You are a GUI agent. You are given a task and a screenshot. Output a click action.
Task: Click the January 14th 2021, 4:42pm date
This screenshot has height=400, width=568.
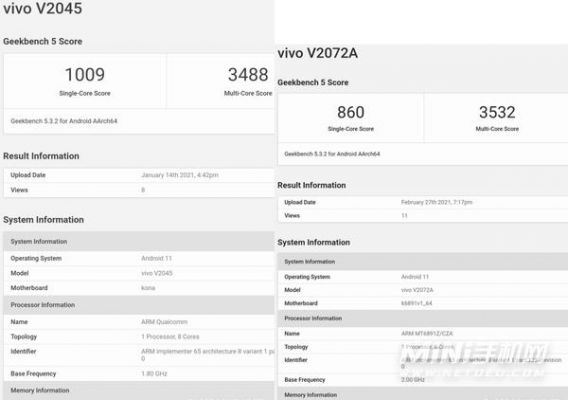click(x=180, y=175)
